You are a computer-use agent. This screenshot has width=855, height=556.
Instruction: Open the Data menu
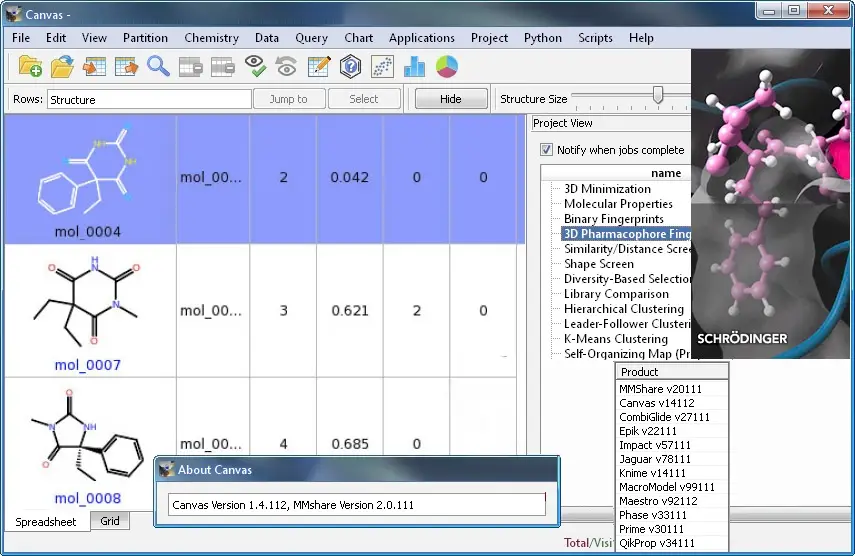coord(267,38)
